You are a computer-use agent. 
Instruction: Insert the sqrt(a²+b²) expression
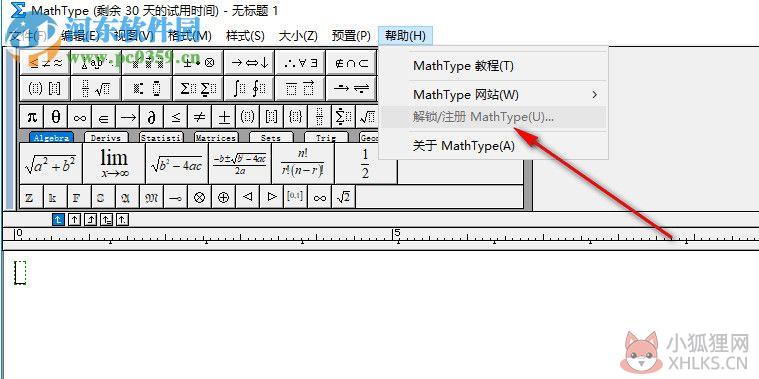pos(50,164)
